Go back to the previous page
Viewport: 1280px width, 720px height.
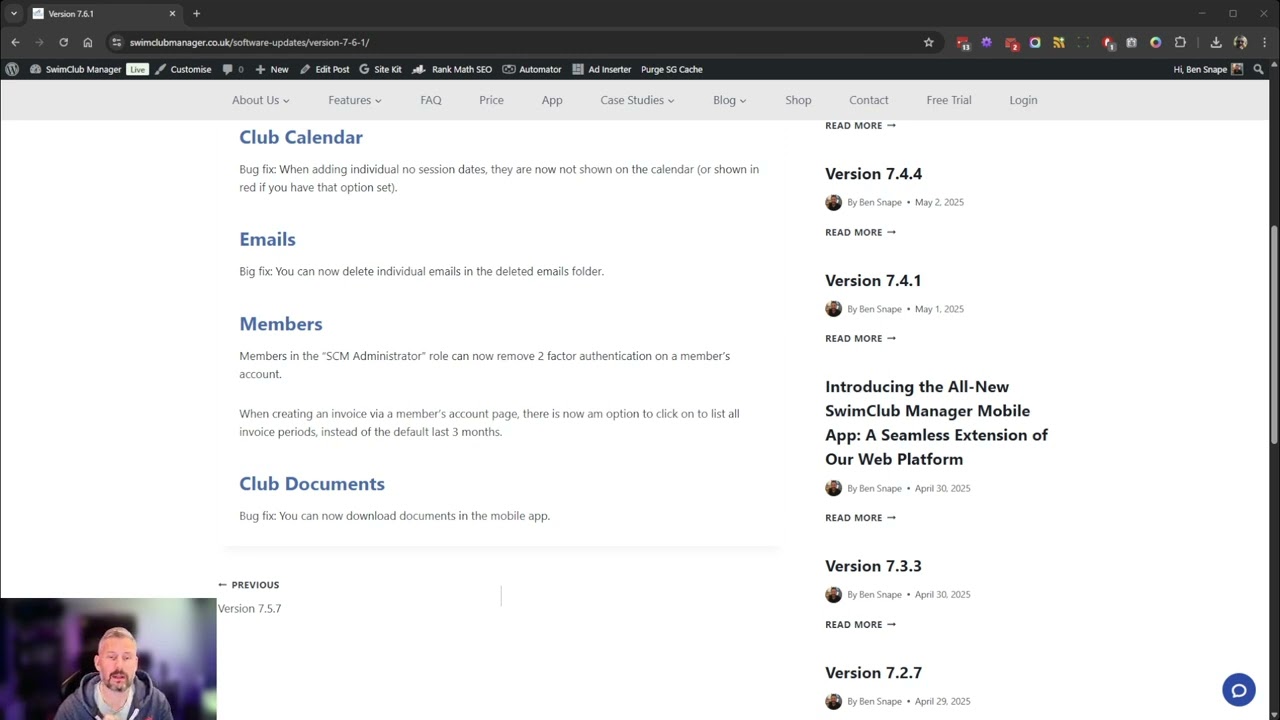pyautogui.click(x=15, y=42)
